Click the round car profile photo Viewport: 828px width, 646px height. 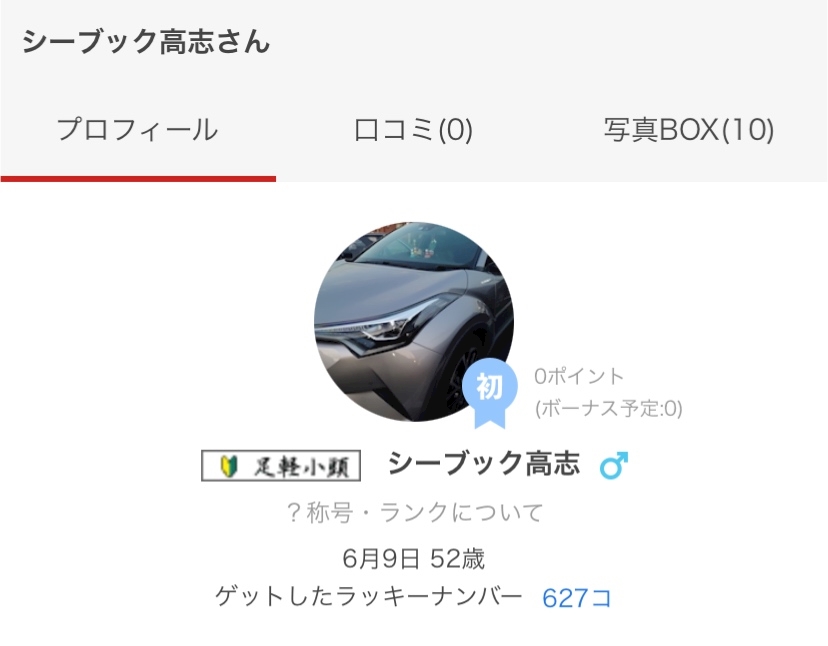point(413,322)
